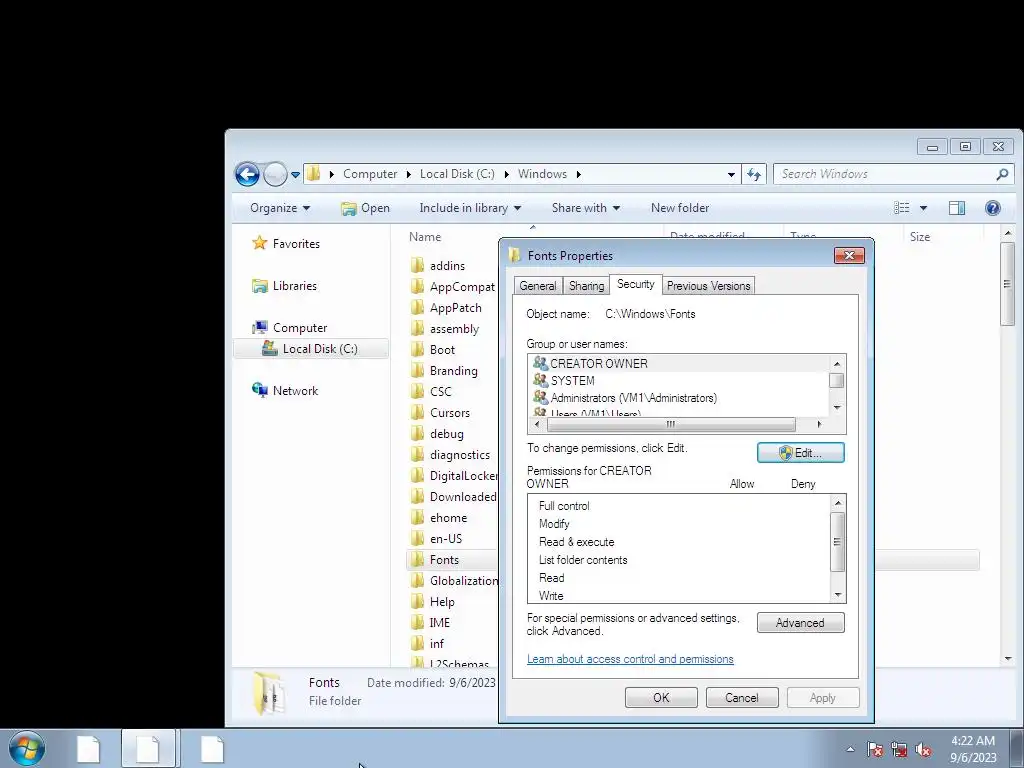The width and height of the screenshot is (1024, 768).
Task: Click the Open toolbar button
Action: tap(365, 208)
